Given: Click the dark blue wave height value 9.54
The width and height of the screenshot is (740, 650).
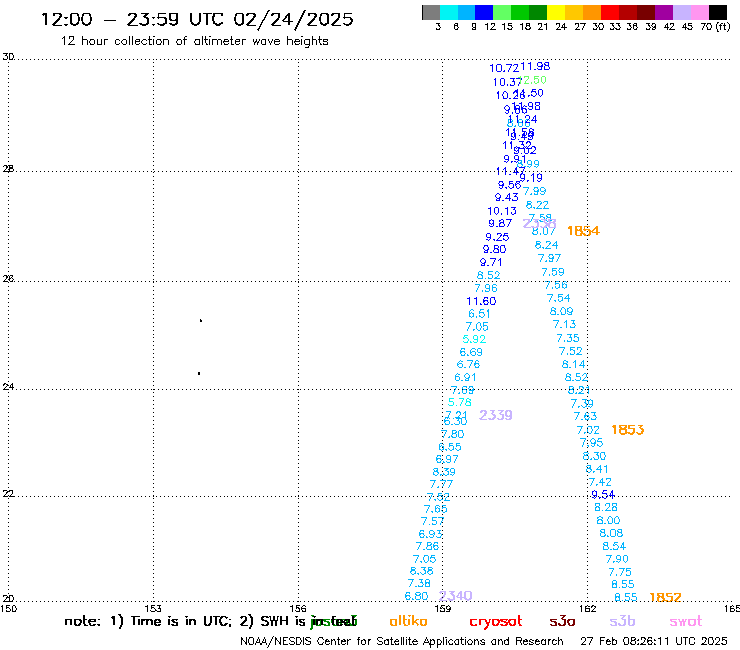Looking at the screenshot, I should (x=603, y=495).
